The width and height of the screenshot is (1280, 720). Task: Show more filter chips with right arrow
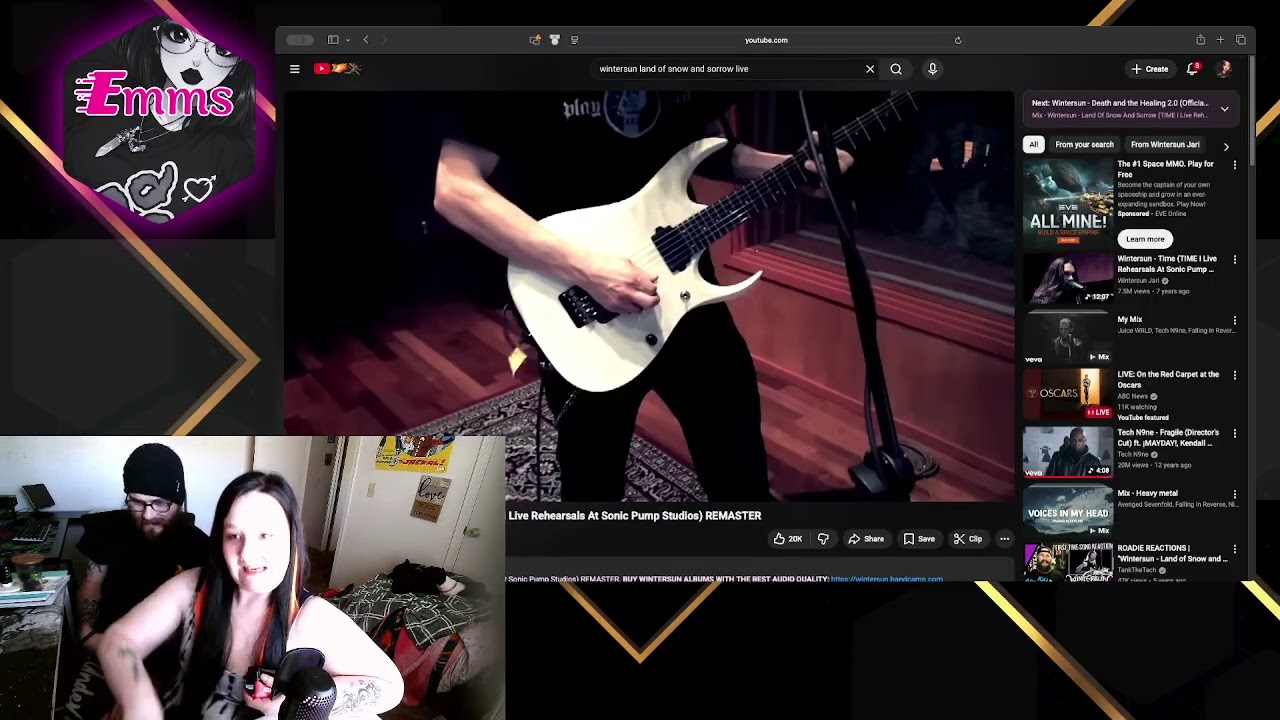[1226, 146]
